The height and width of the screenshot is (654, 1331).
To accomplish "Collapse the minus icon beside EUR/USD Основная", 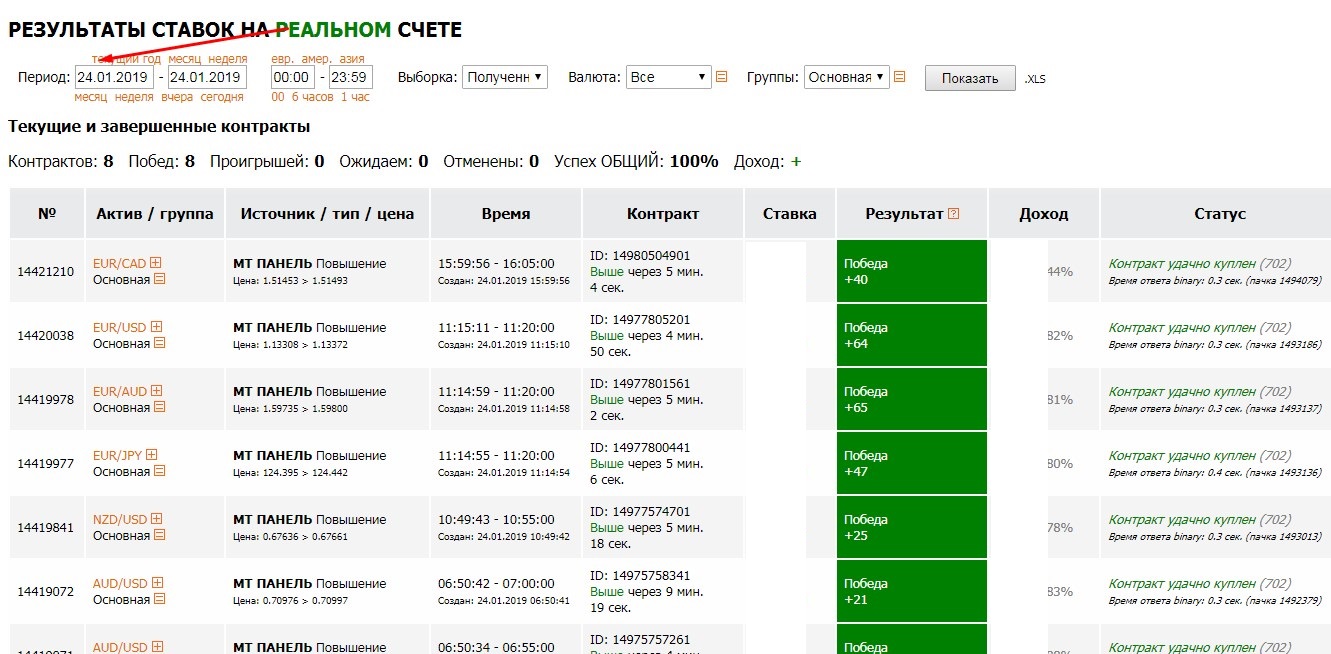I will click(159, 343).
